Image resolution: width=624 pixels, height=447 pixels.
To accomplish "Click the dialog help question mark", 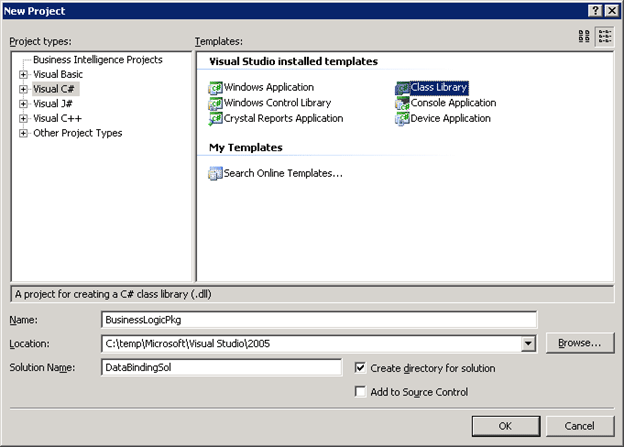I will click(x=595, y=11).
